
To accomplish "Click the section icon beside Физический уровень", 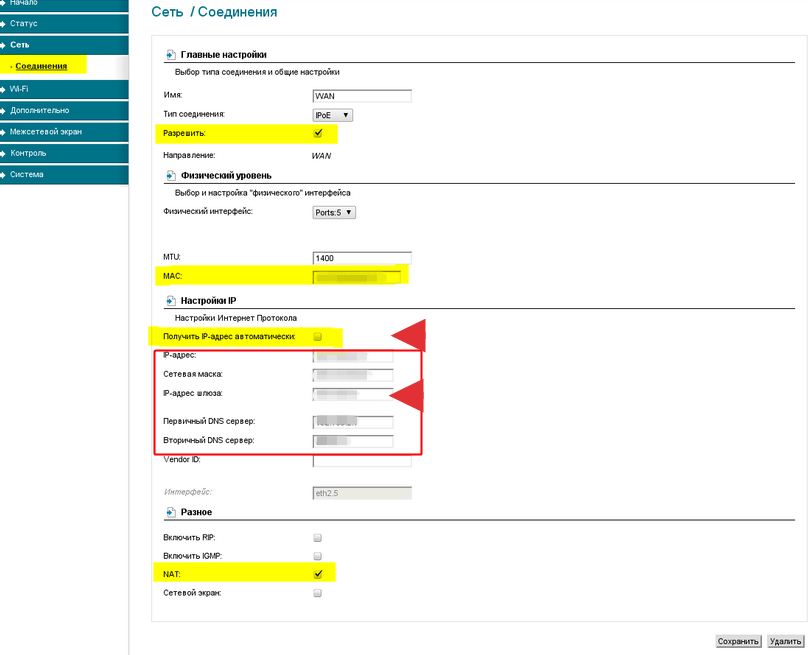I will click(169, 175).
